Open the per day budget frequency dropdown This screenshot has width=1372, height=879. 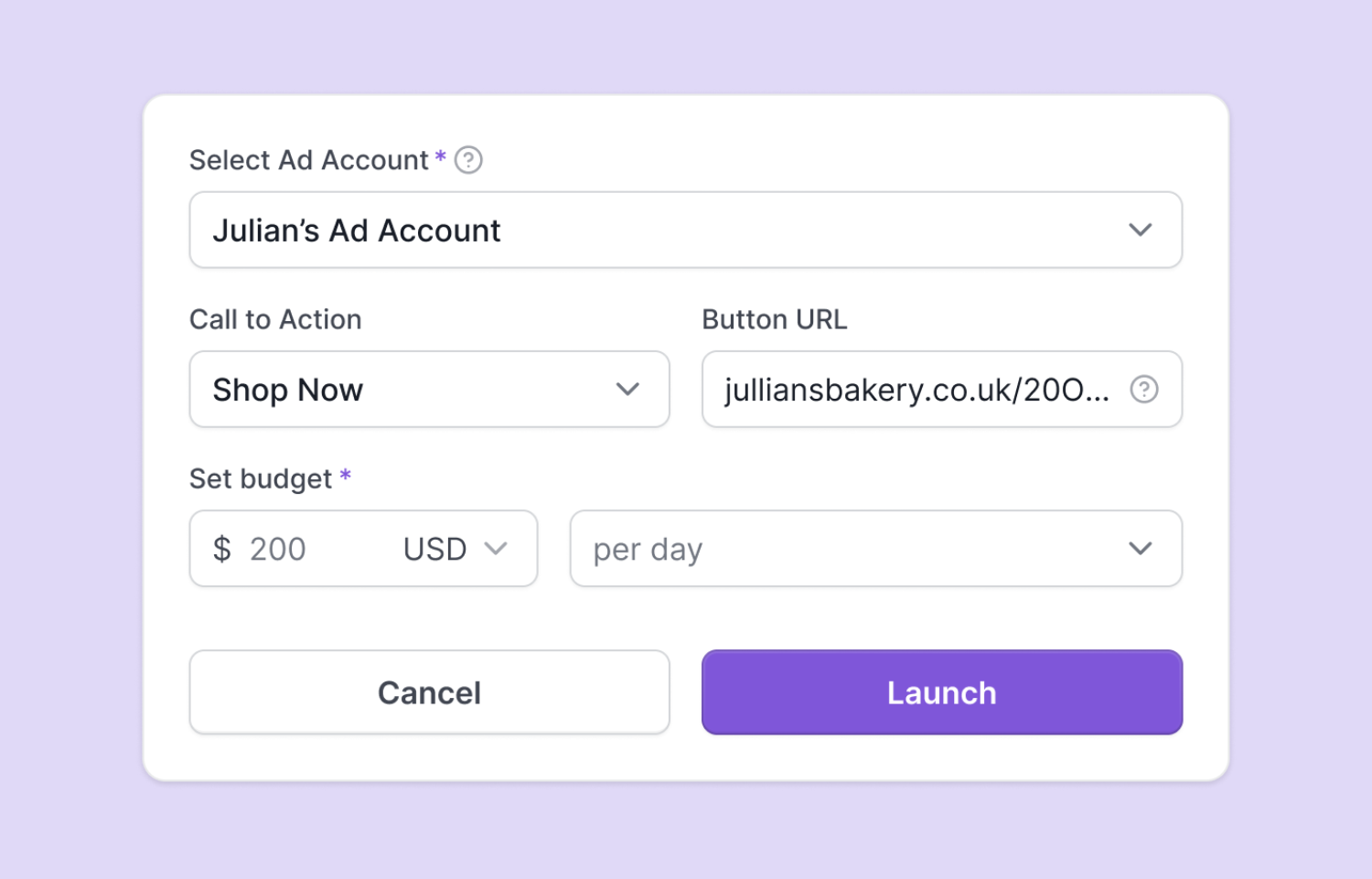pyautogui.click(x=874, y=549)
